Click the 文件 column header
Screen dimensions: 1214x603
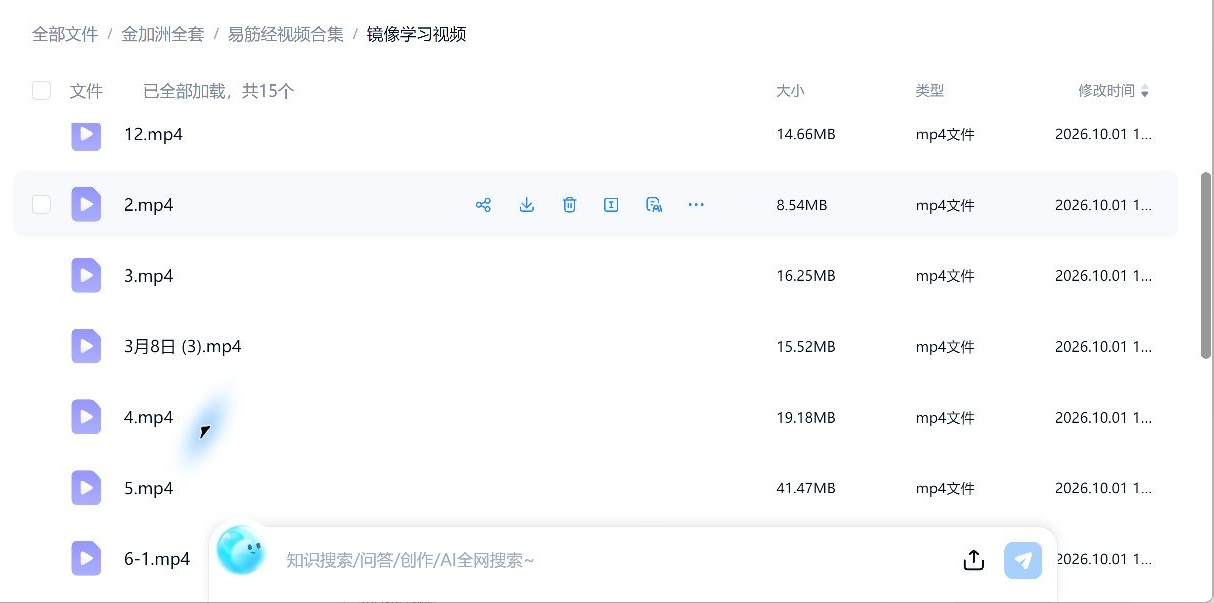(86, 91)
